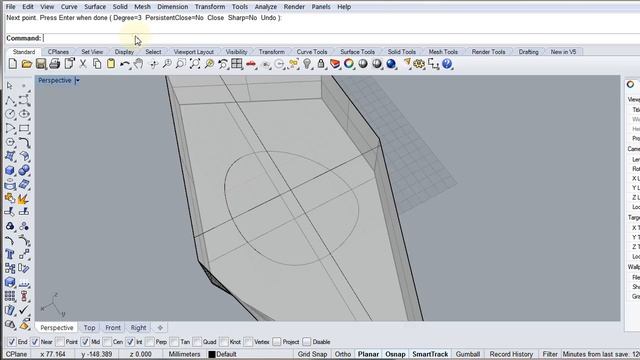Switch to the Top viewport tab
This screenshot has width=640, height=360.
click(x=89, y=327)
